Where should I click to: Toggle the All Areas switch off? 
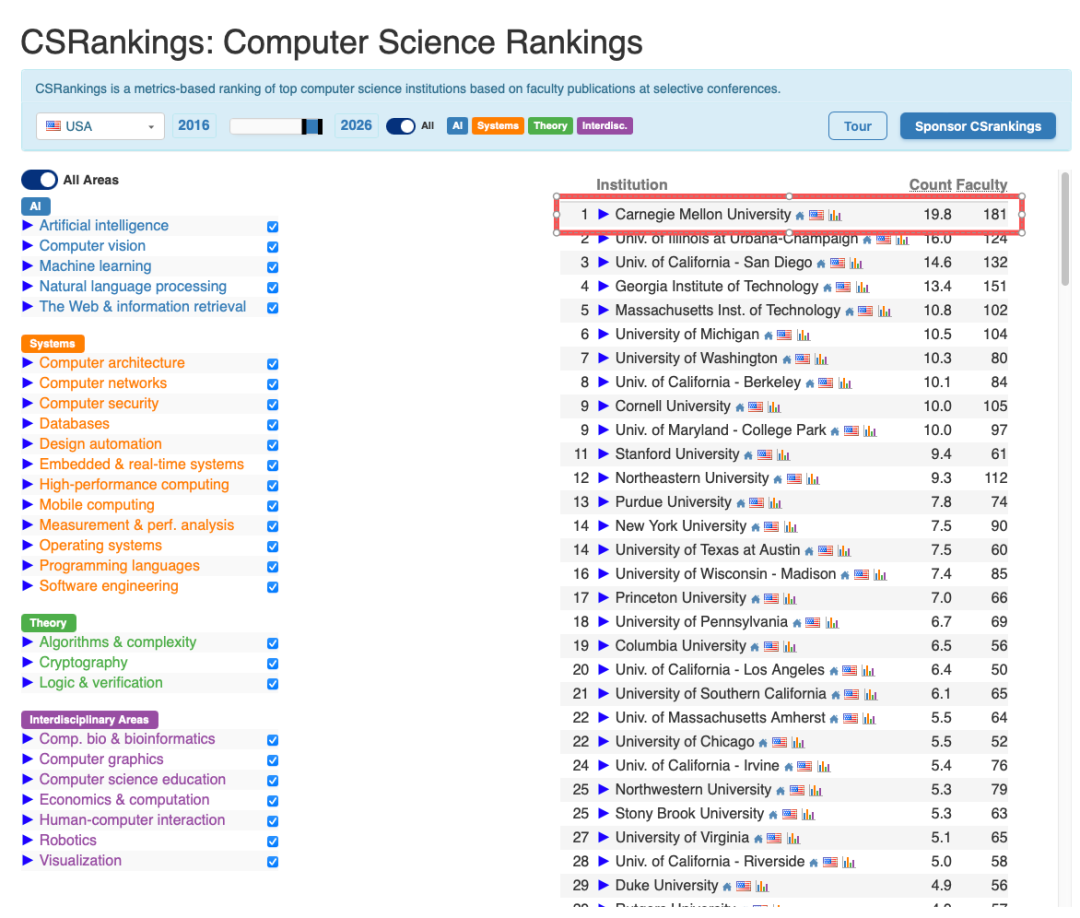point(39,180)
